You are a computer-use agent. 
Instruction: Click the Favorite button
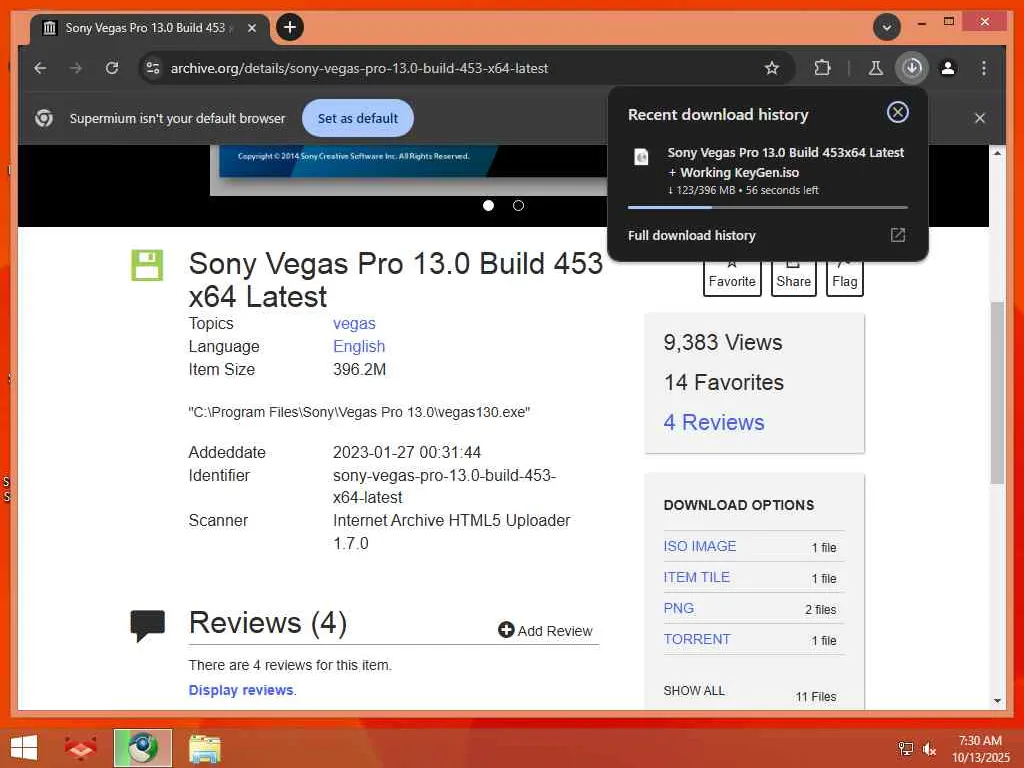(x=732, y=279)
